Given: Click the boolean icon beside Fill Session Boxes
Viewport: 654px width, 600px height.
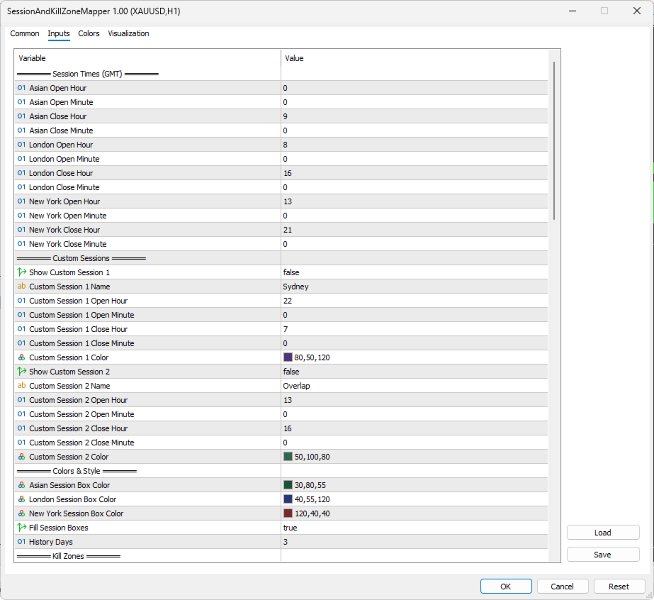Looking at the screenshot, I should pos(22,527).
